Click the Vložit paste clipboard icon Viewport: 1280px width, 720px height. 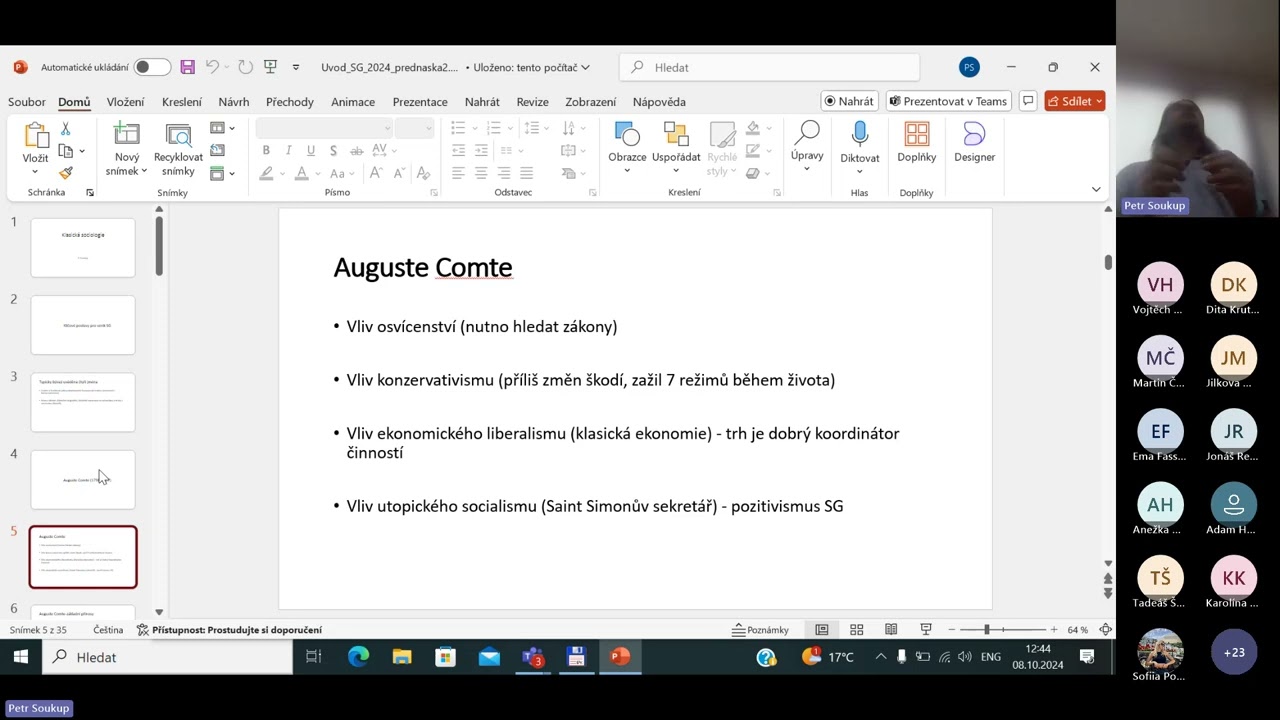click(x=35, y=136)
